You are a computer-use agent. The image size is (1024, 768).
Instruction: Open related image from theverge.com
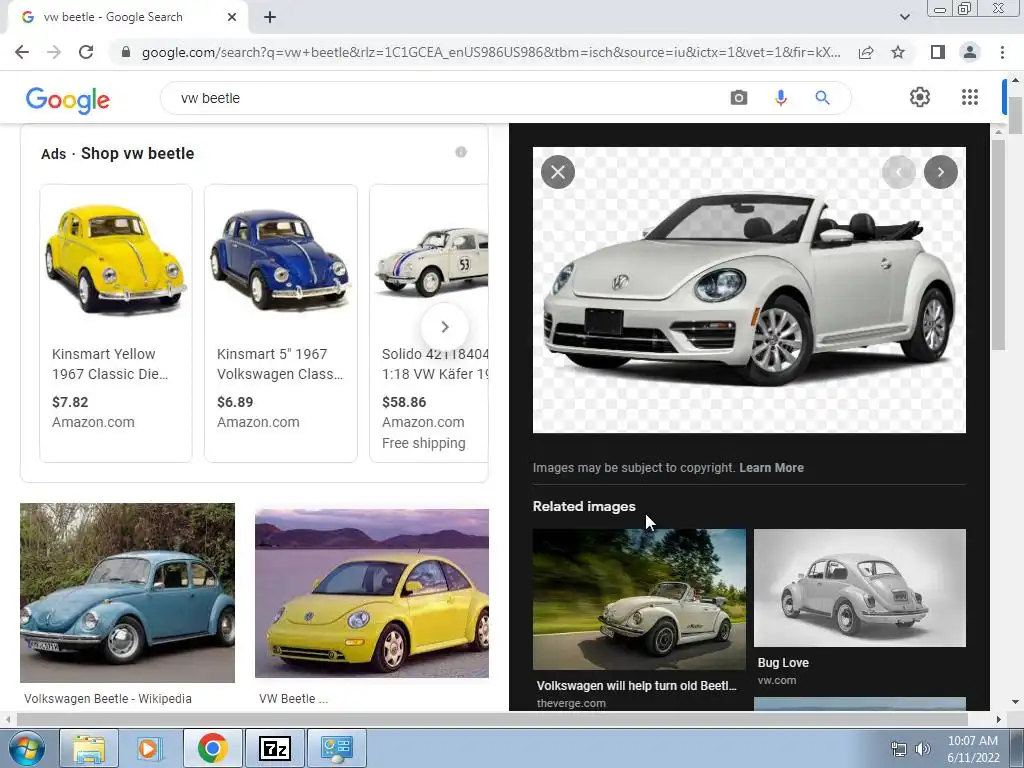click(x=639, y=600)
